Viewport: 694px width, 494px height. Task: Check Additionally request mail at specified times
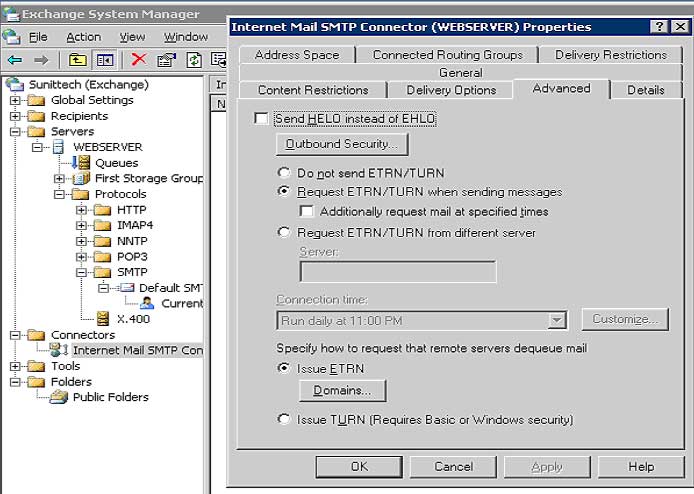tap(307, 211)
